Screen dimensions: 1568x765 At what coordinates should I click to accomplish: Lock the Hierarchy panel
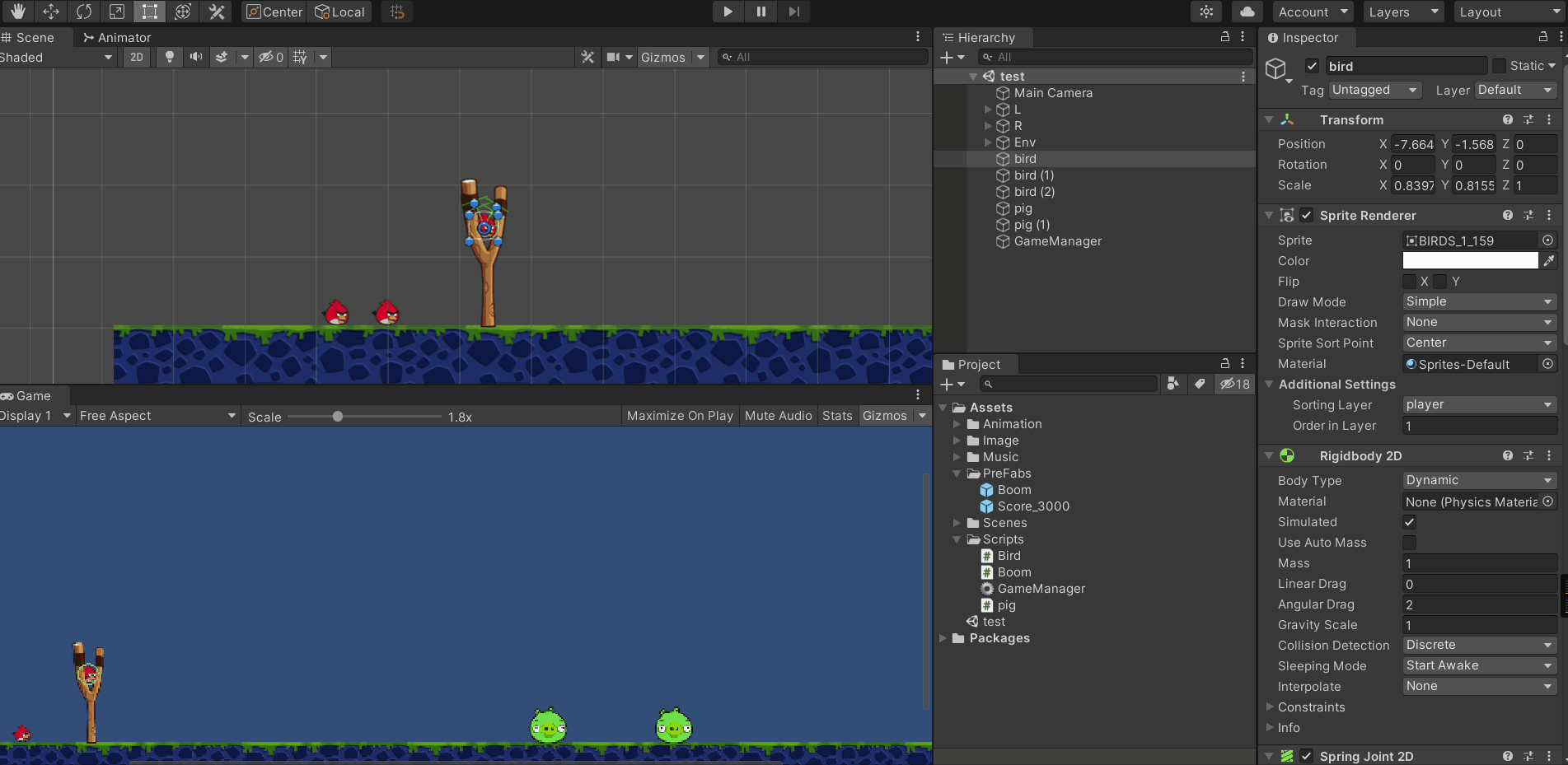click(x=1225, y=37)
